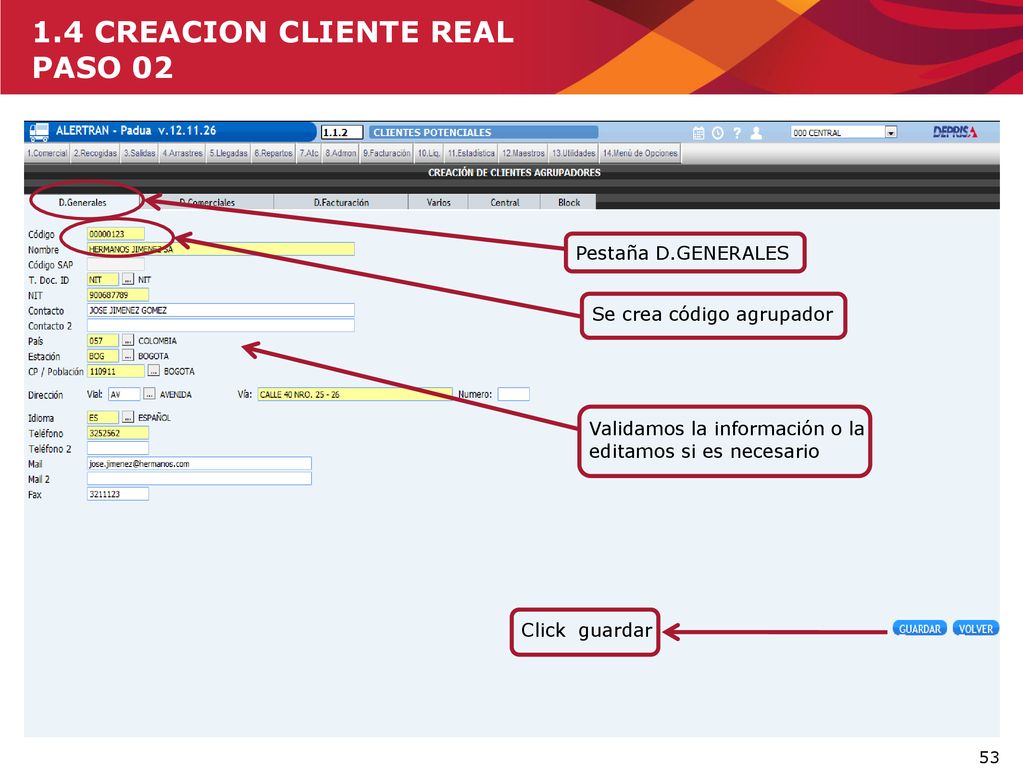This screenshot has width=1023, height=783.
Task: Click the VOLVER button
Action: pyautogui.click(x=975, y=629)
